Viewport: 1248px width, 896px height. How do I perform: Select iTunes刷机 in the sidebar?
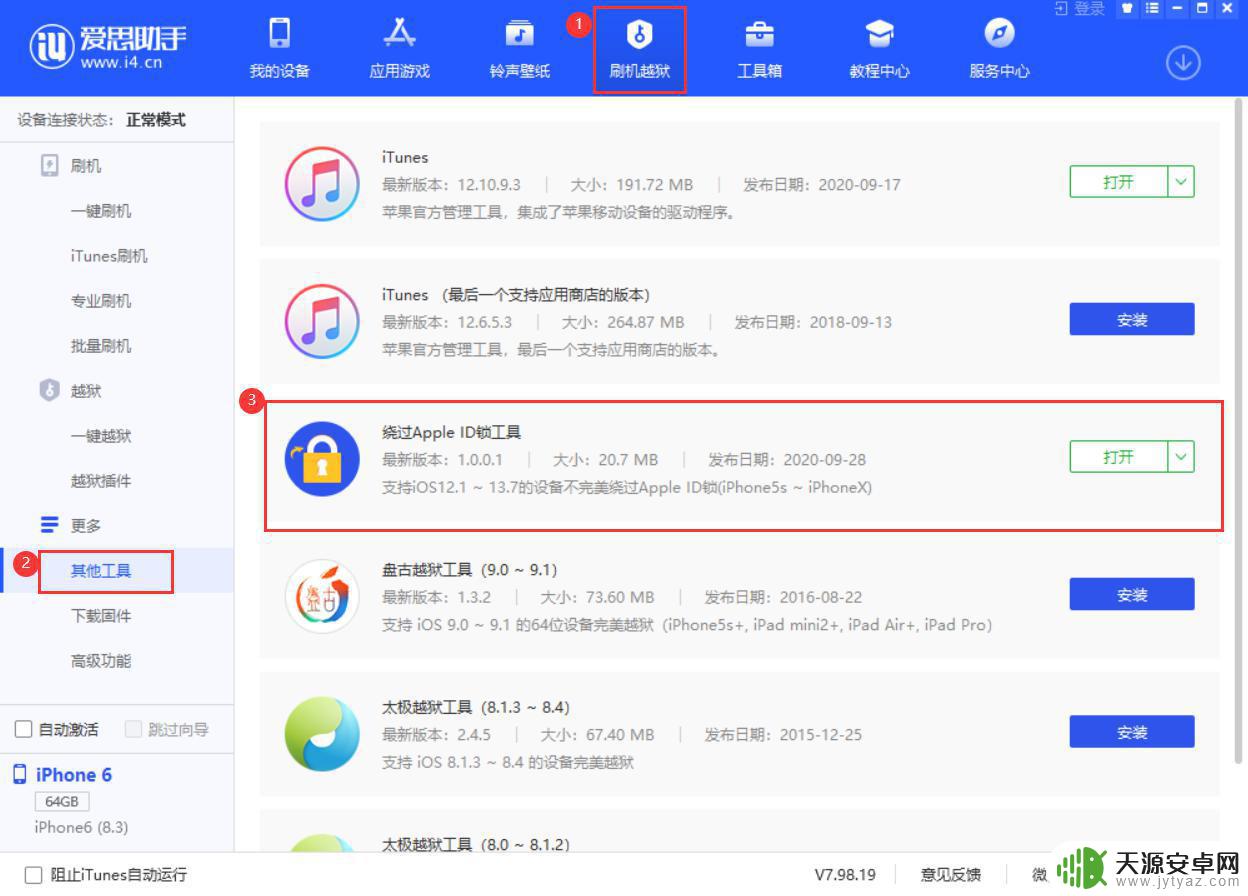pyautogui.click(x=109, y=256)
